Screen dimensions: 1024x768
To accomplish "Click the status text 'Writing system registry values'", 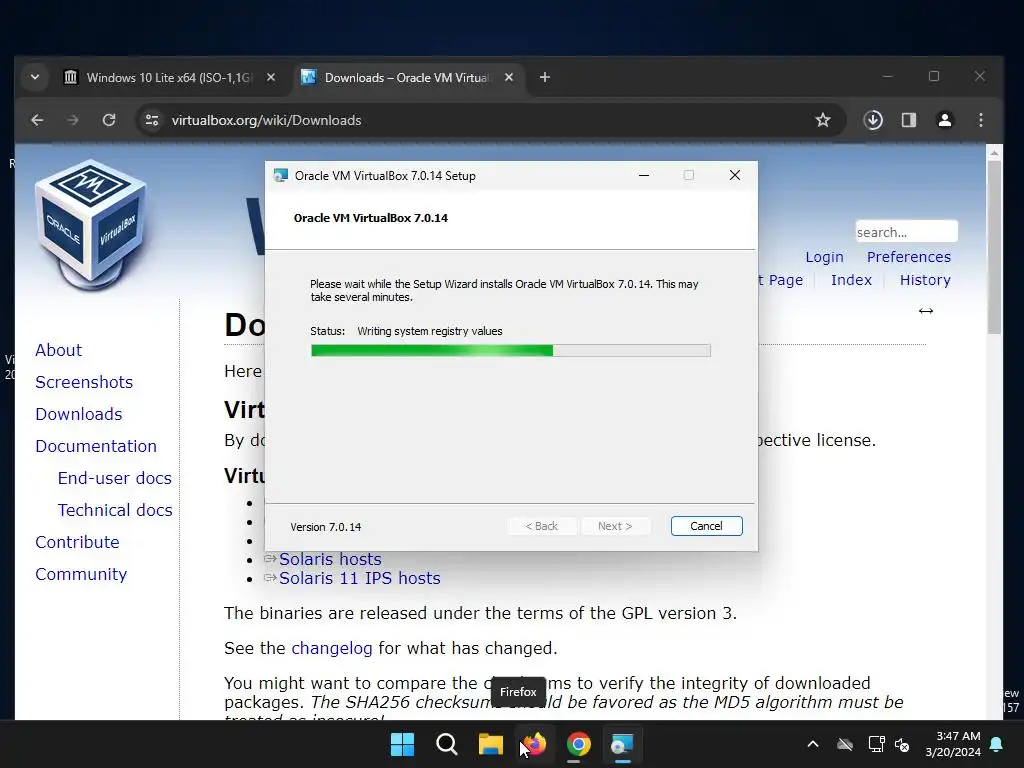I will tap(430, 331).
